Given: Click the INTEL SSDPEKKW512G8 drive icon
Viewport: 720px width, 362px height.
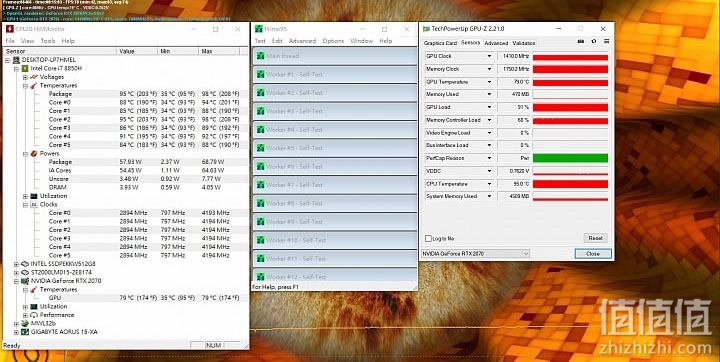Looking at the screenshot, I should pyautogui.click(x=25, y=264).
